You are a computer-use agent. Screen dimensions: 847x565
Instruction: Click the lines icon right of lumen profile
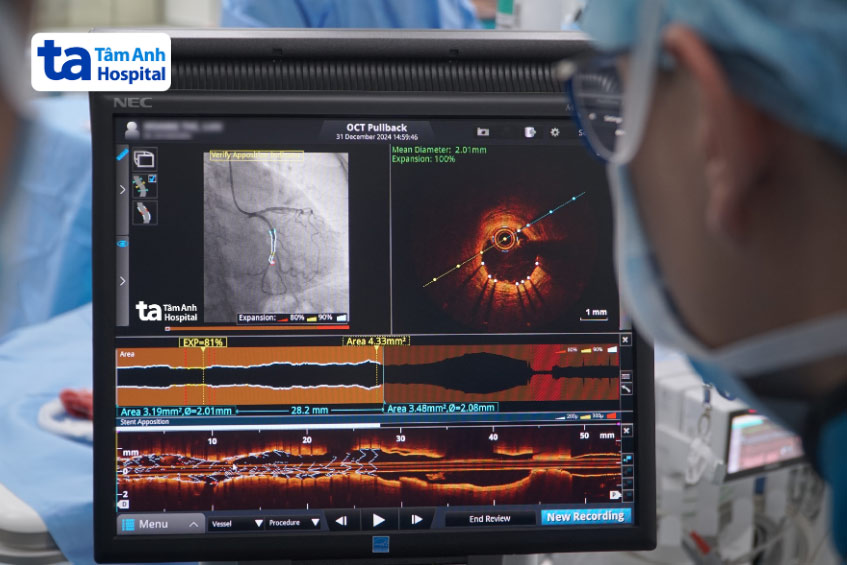(x=626, y=376)
